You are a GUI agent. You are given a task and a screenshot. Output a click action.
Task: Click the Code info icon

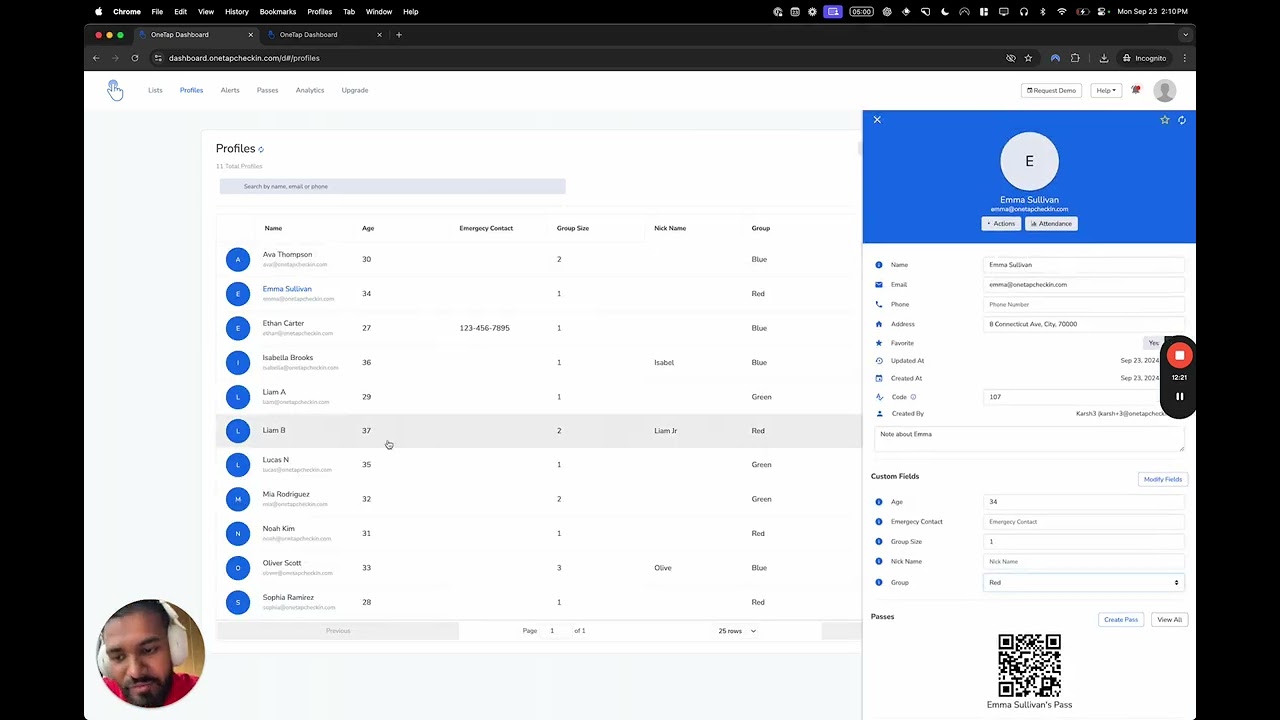click(x=913, y=397)
